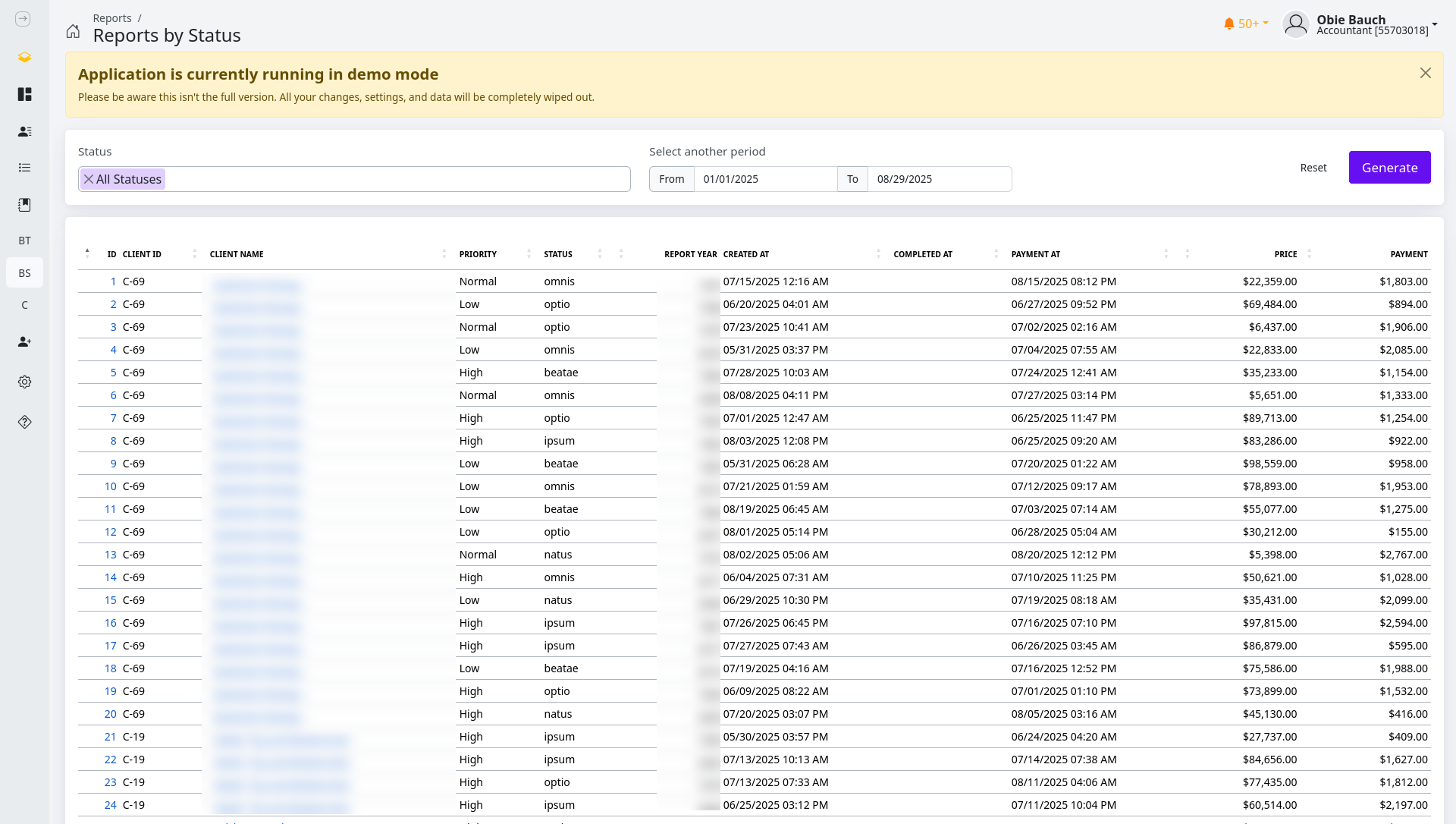1456x824 pixels.
Task: Expand the sidebar with arrow icon
Action: [x=23, y=19]
